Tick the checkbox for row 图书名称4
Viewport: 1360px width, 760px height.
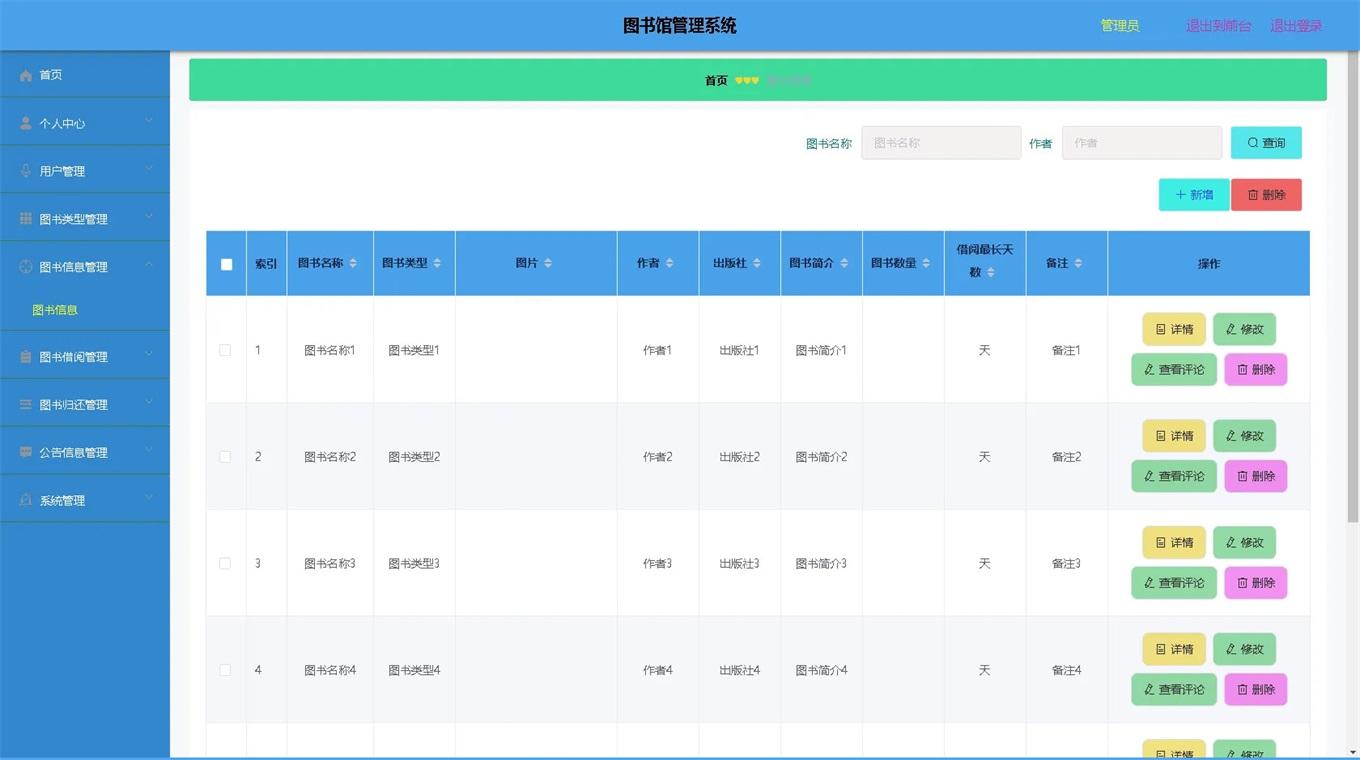[x=225, y=670]
